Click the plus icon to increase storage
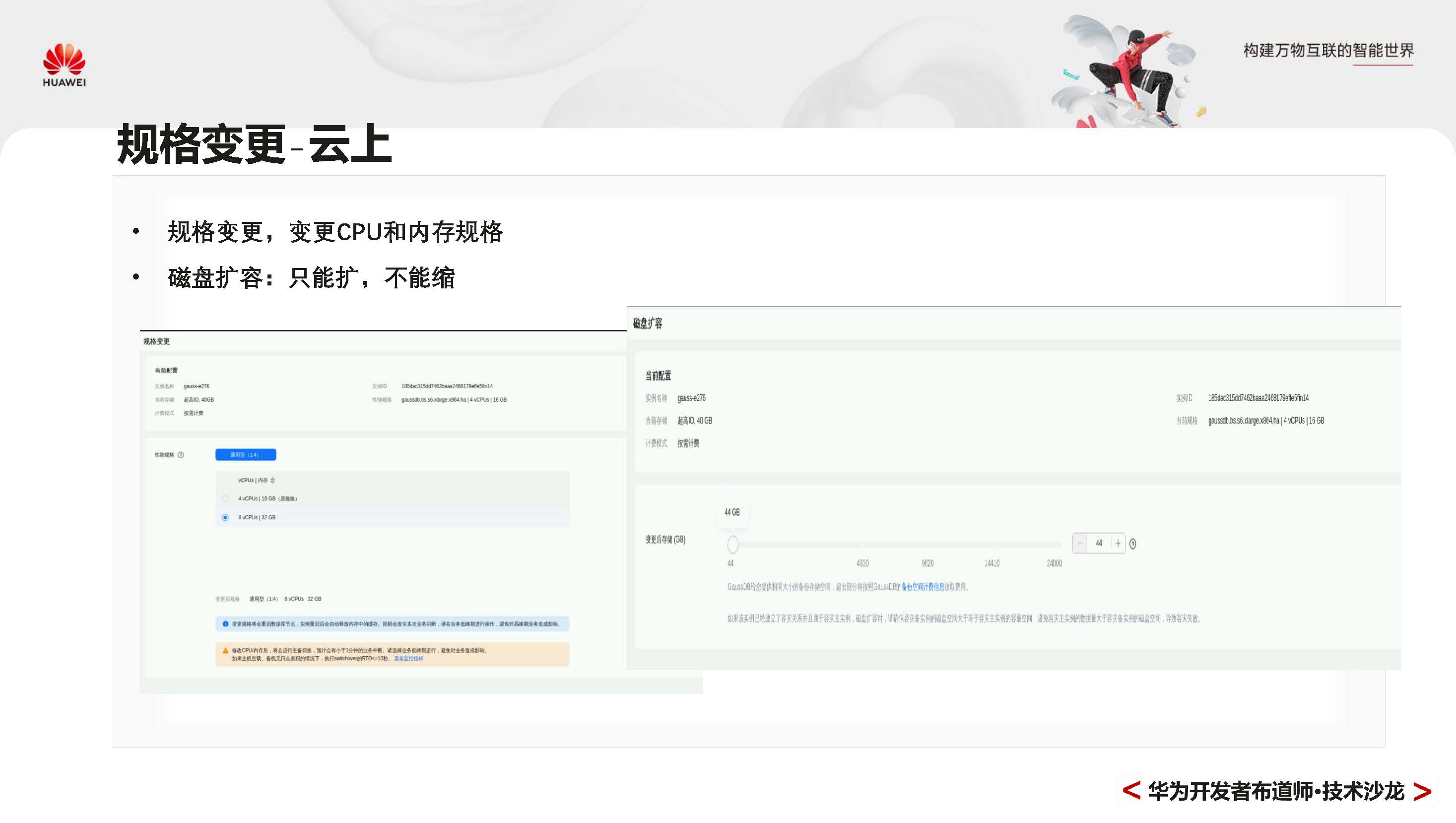This screenshot has width=1456, height=823. click(x=1118, y=543)
